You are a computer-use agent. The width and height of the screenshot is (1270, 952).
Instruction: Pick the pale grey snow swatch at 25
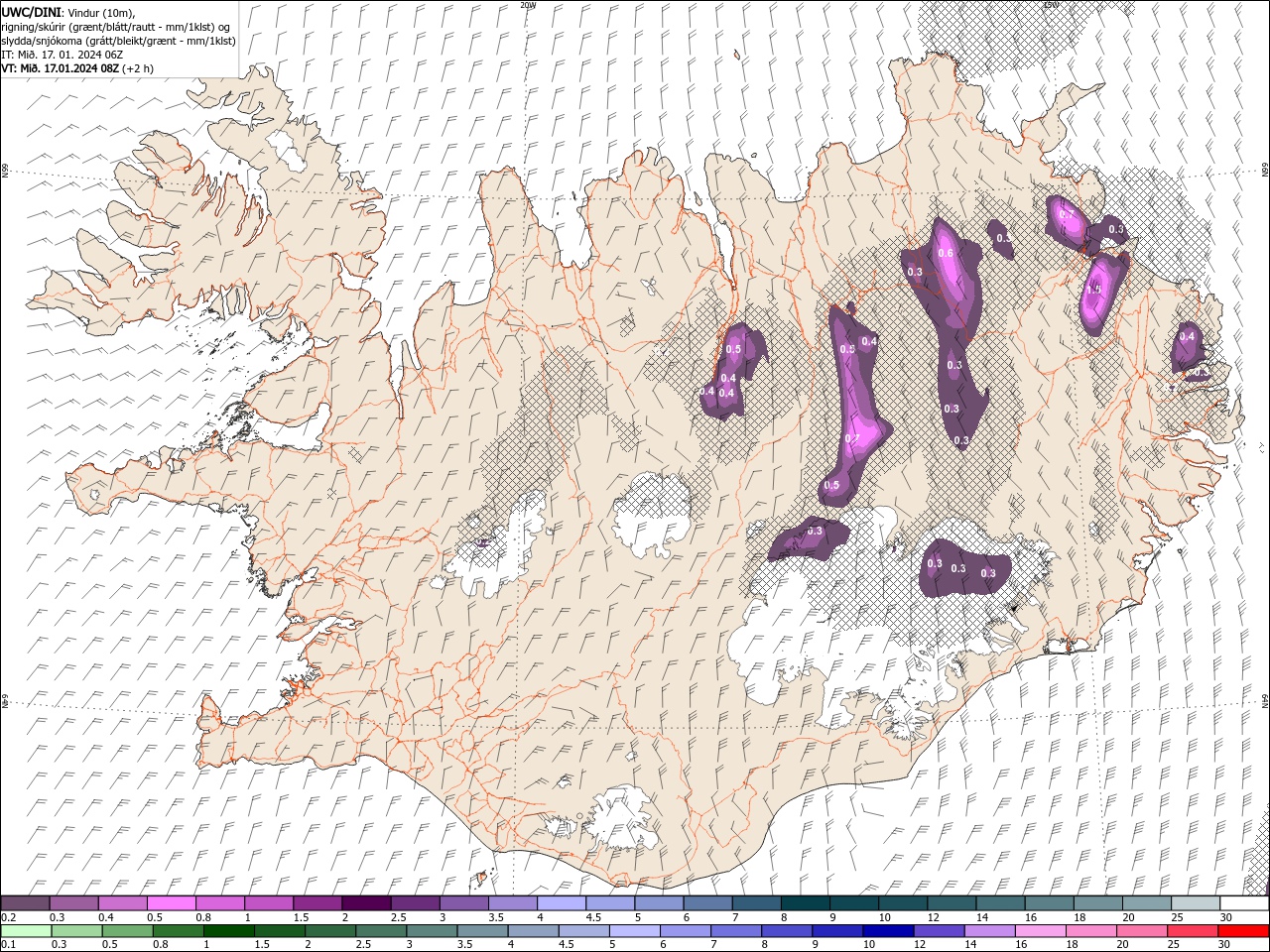(x=1196, y=903)
